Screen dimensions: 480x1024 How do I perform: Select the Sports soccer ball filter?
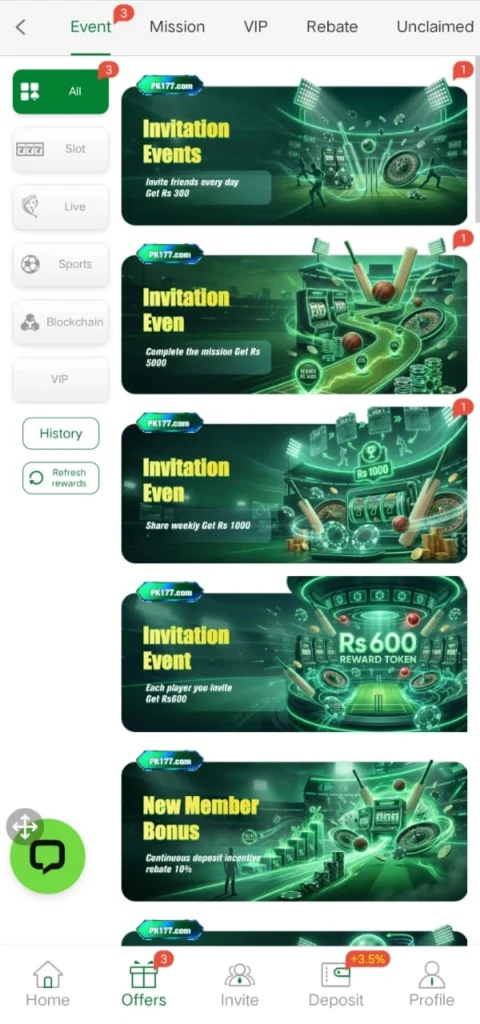point(30,264)
